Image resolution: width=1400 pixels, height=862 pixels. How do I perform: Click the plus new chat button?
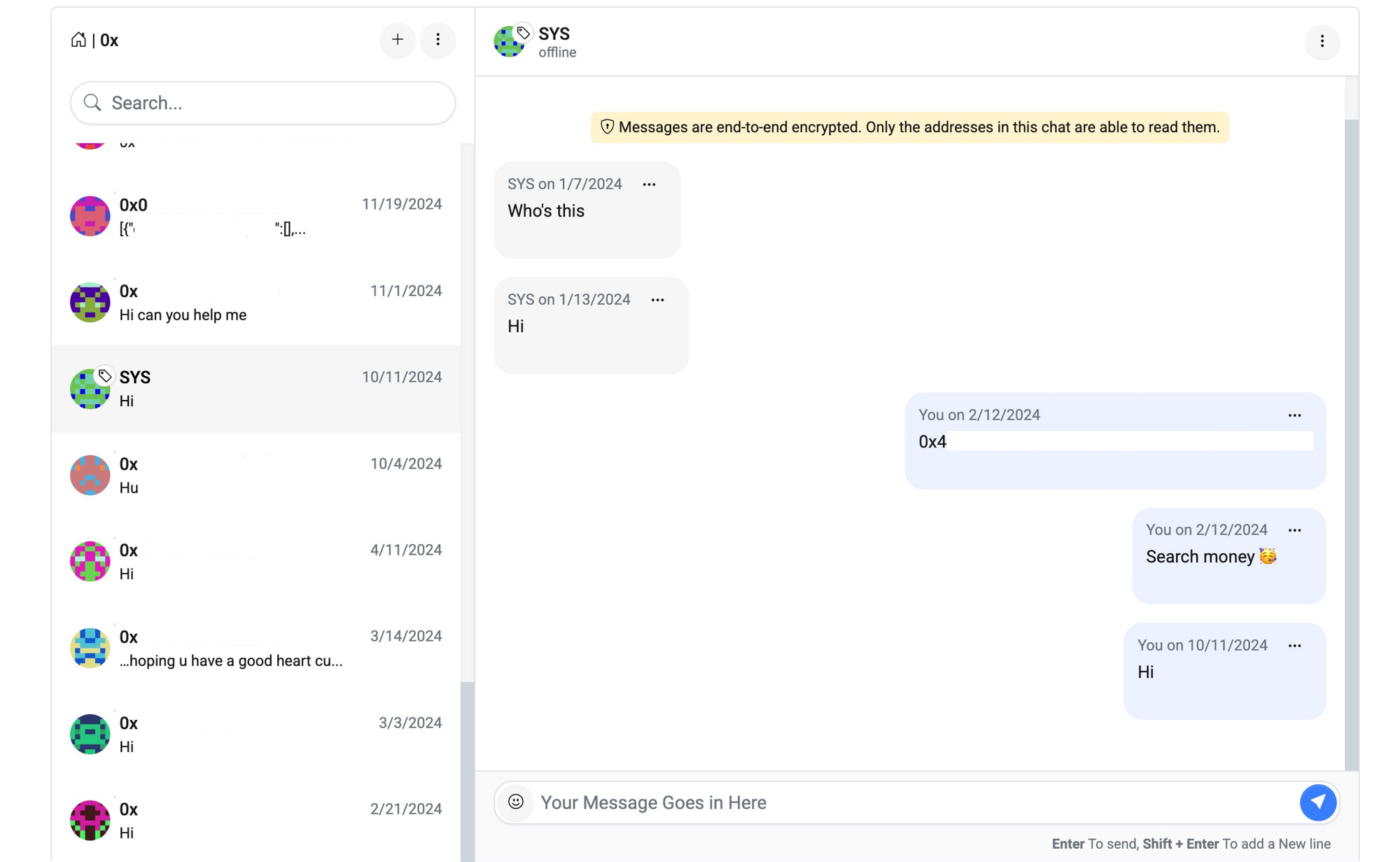coord(398,40)
